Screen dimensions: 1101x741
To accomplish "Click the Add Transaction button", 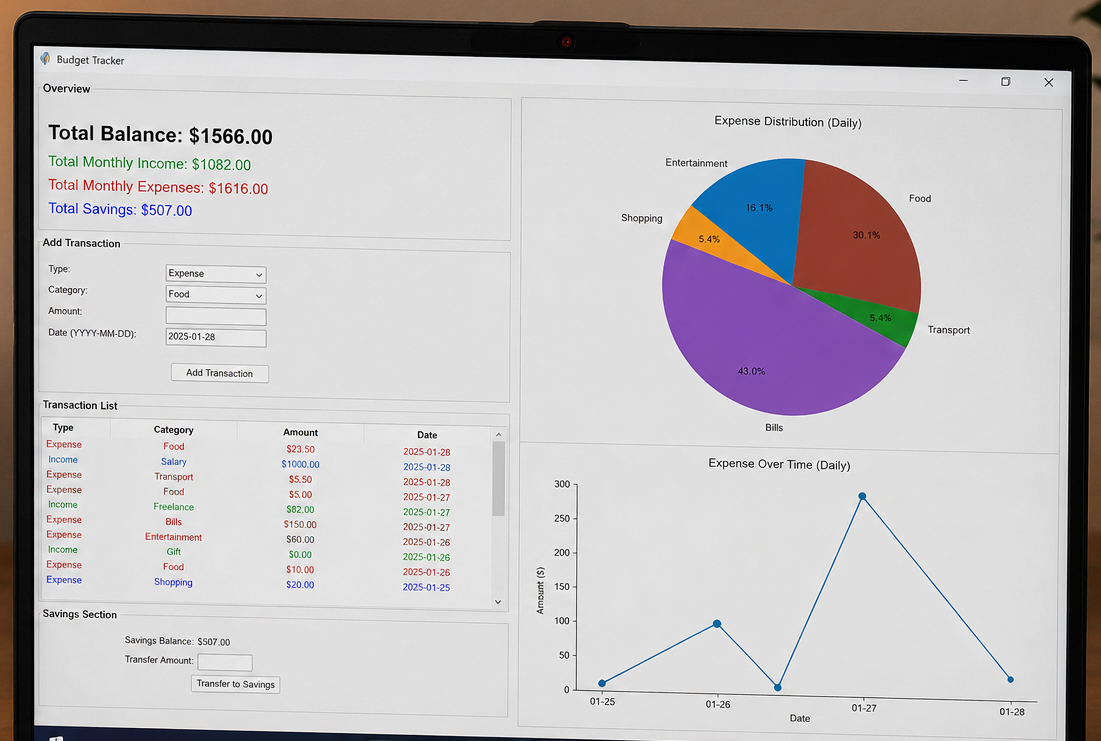I will tap(219, 373).
